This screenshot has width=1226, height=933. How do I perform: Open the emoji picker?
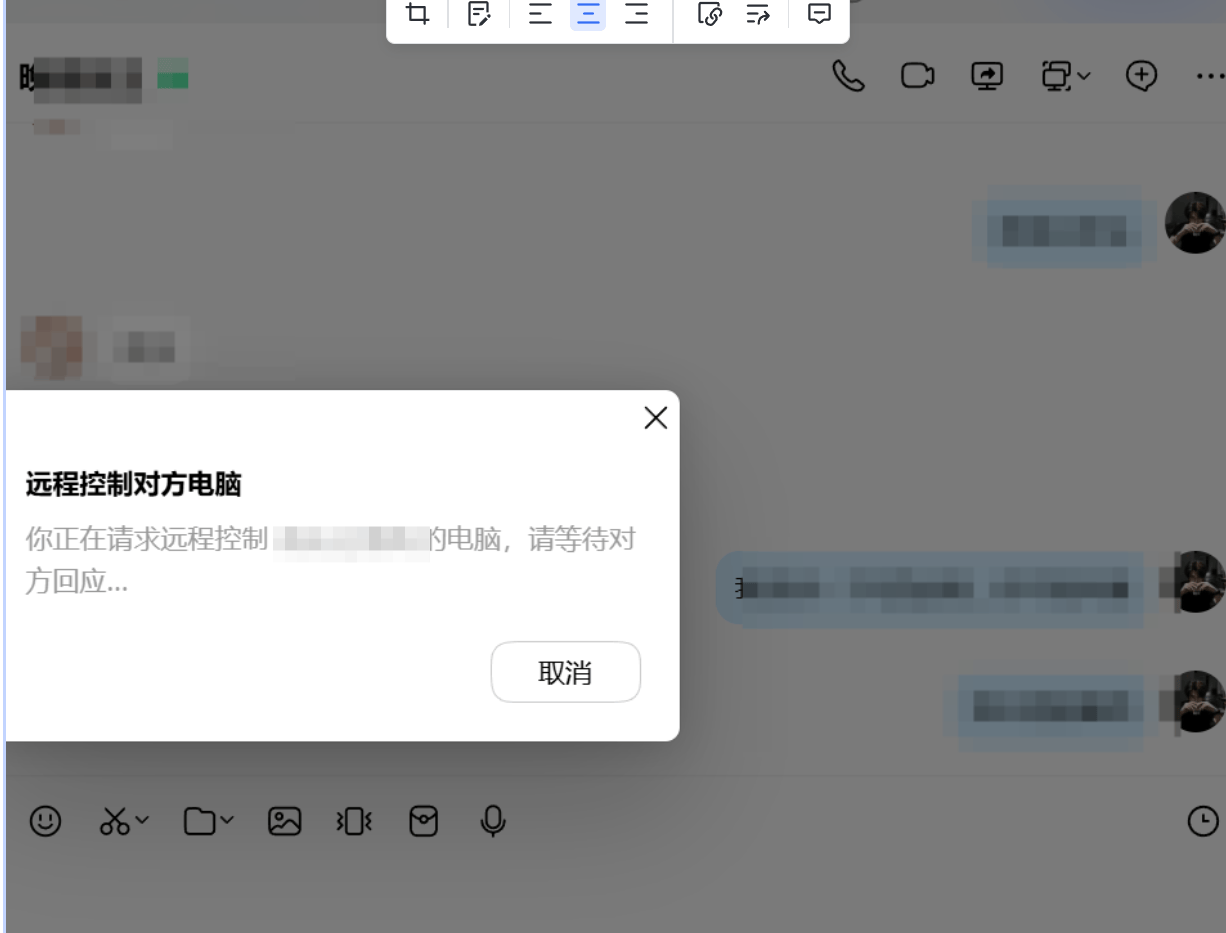(x=45, y=821)
